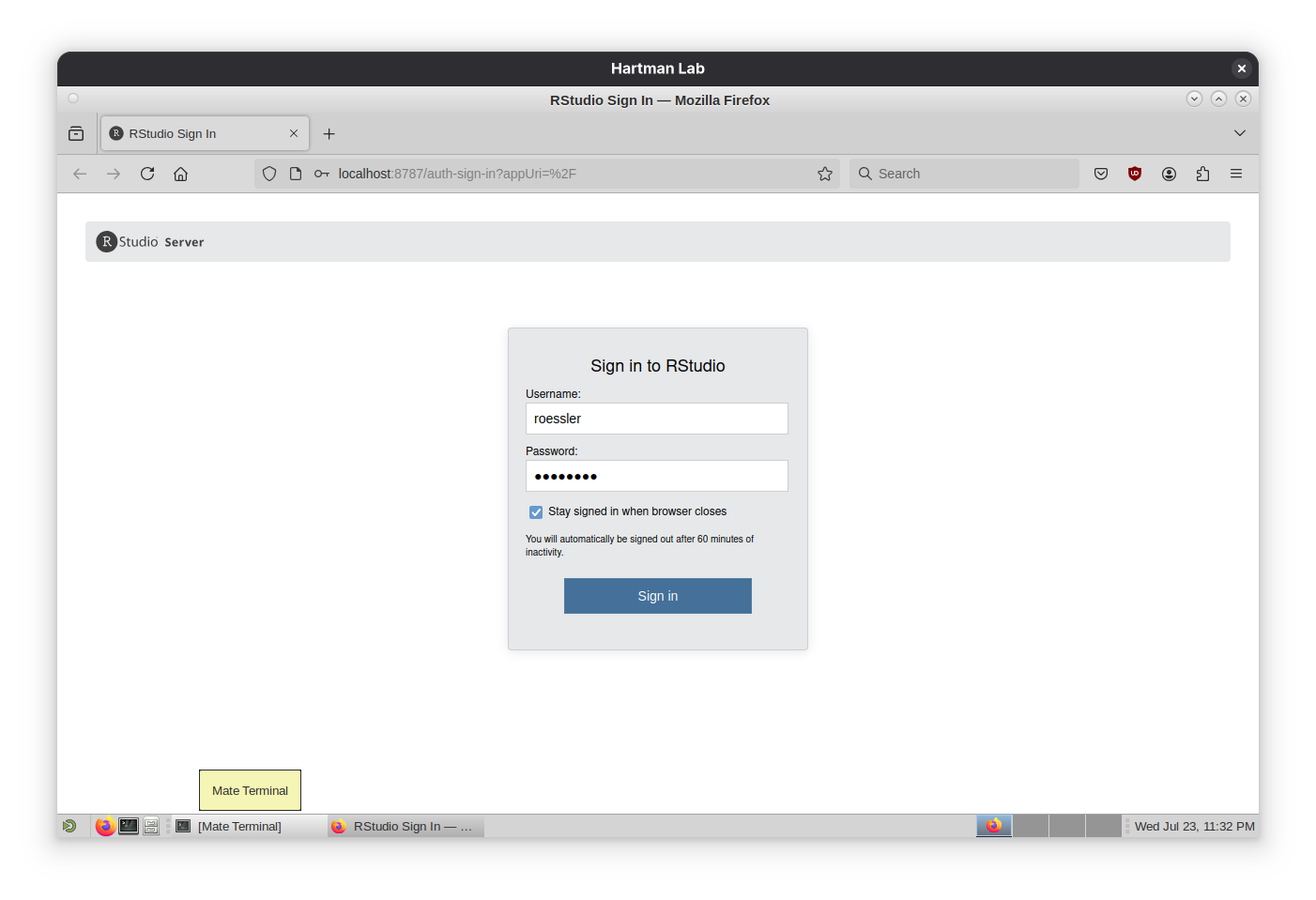1316x900 pixels.
Task: Open the browser Extensions panel
Action: 1202,174
